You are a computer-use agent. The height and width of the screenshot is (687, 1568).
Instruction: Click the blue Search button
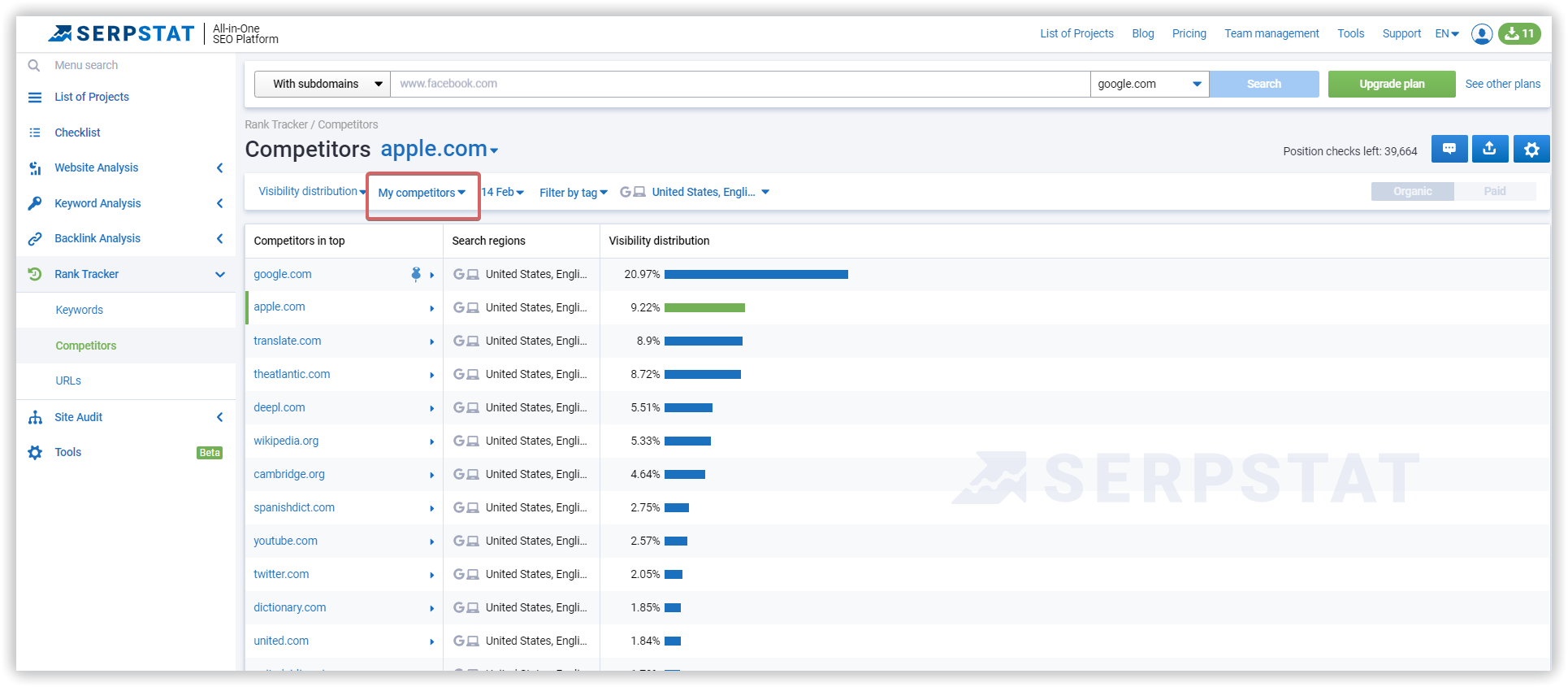(x=1264, y=84)
